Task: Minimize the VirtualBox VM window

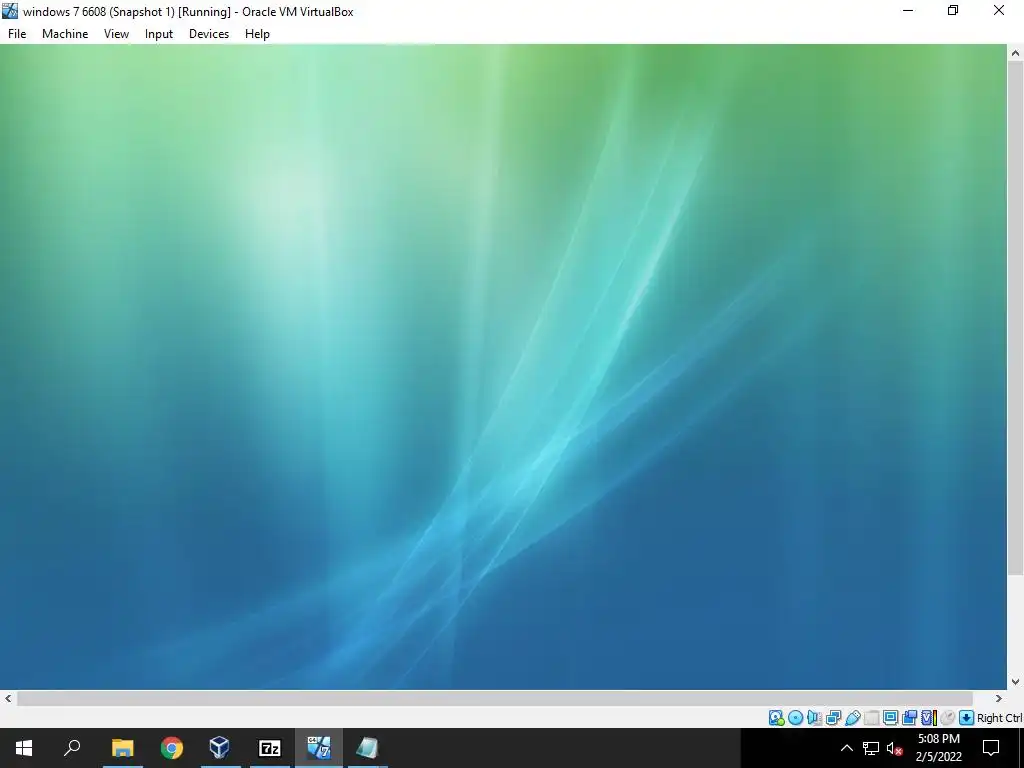Action: point(908,10)
